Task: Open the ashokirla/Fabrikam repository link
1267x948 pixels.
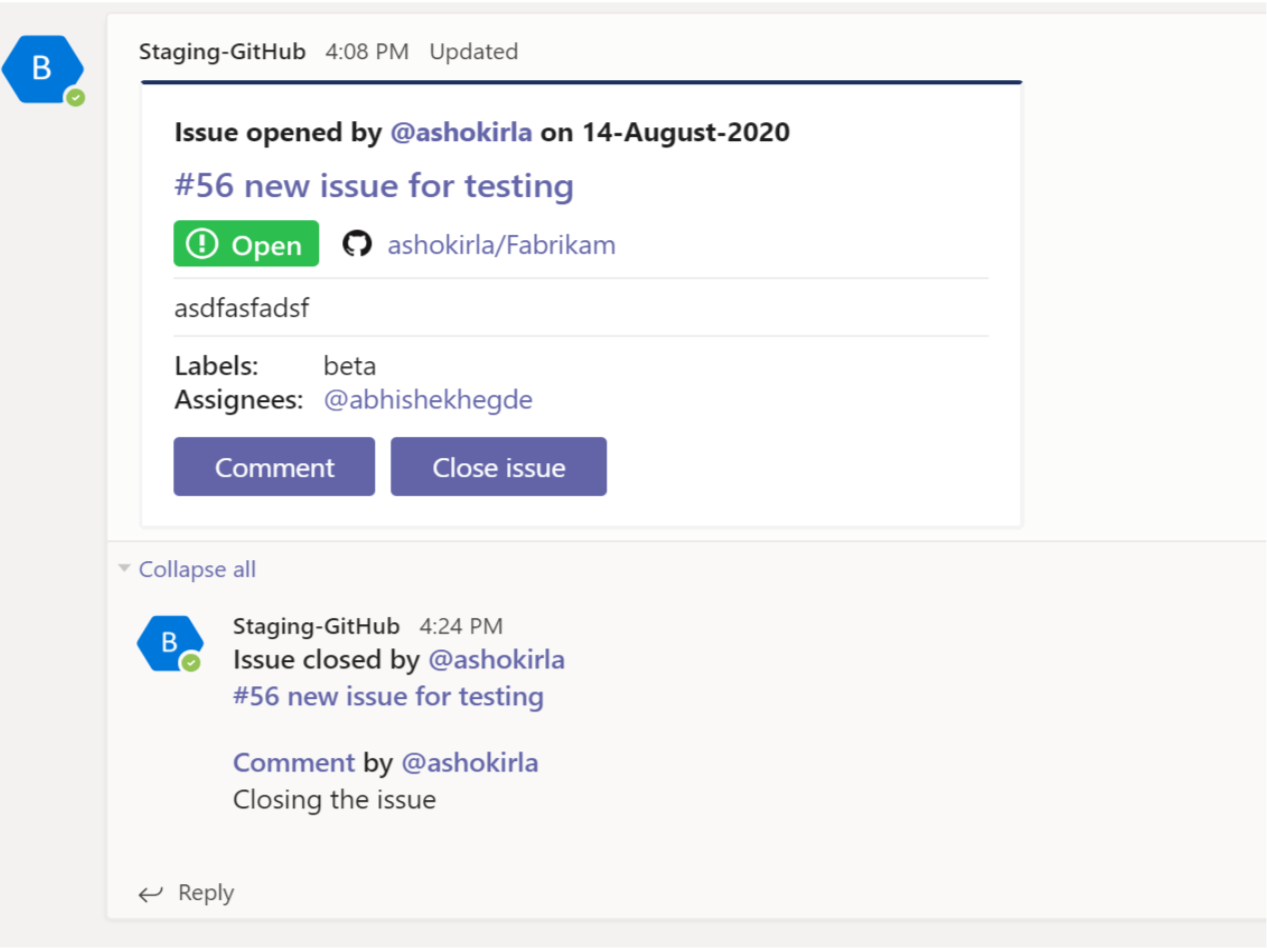Action: (500, 244)
